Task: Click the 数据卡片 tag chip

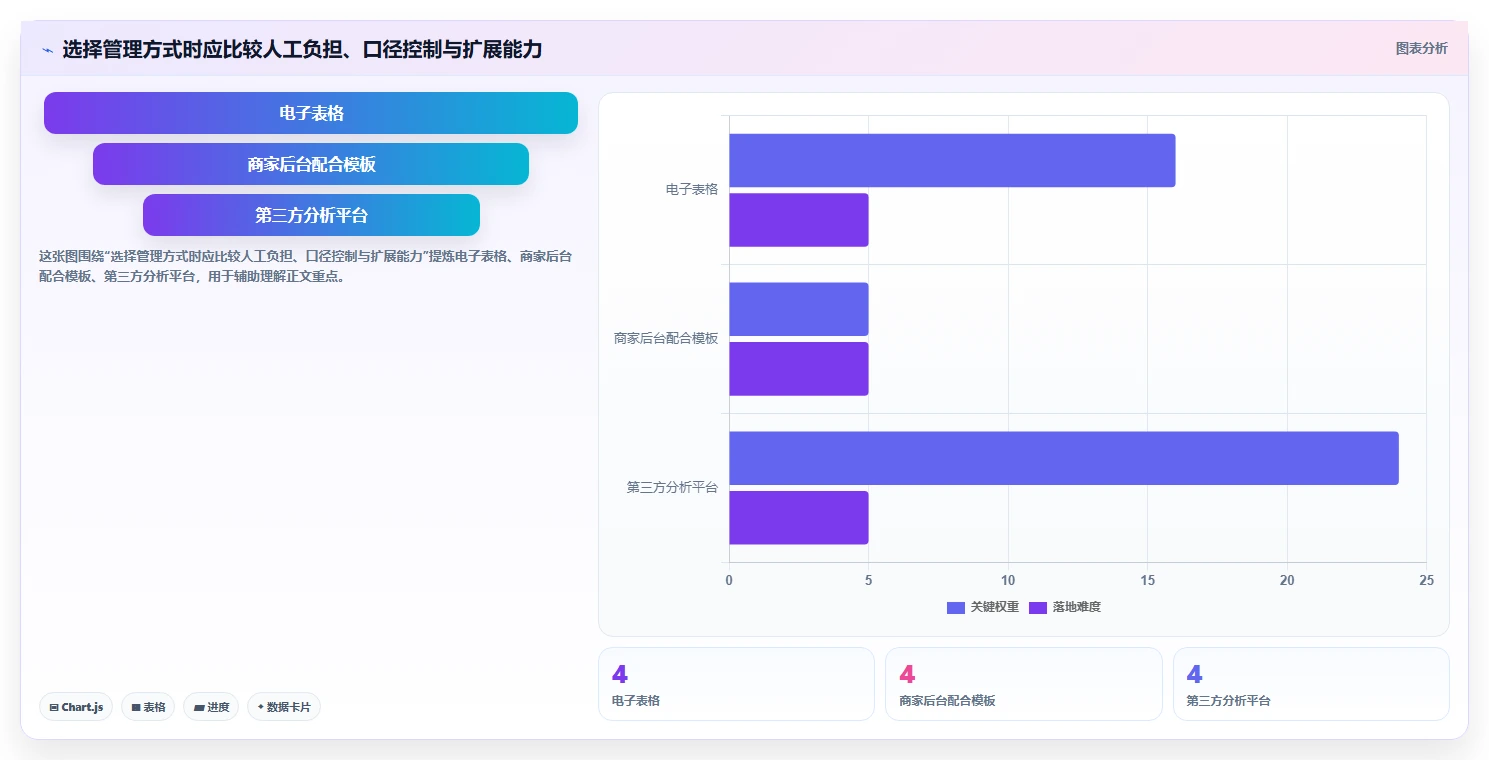Action: pyautogui.click(x=284, y=707)
